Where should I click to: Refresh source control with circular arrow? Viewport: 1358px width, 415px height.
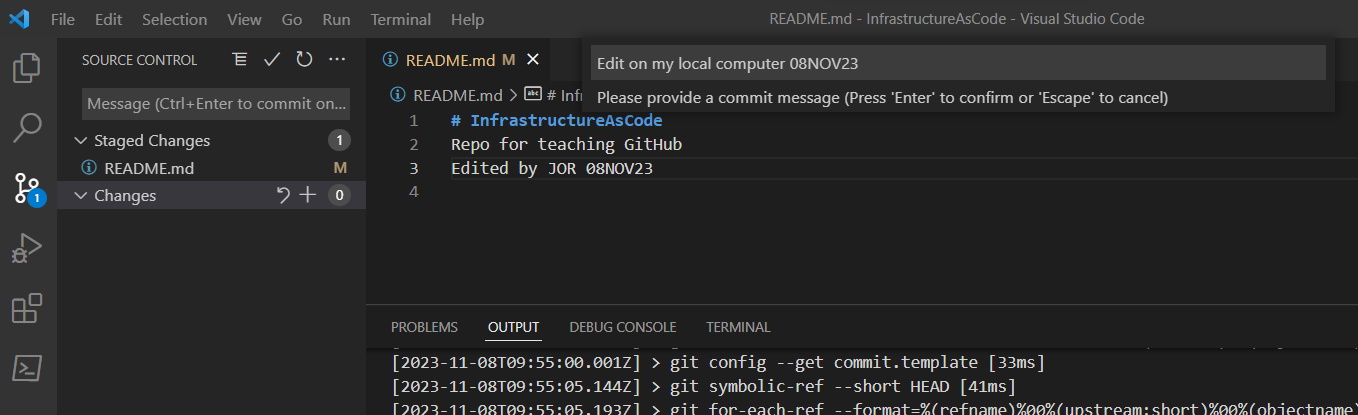tap(304, 60)
